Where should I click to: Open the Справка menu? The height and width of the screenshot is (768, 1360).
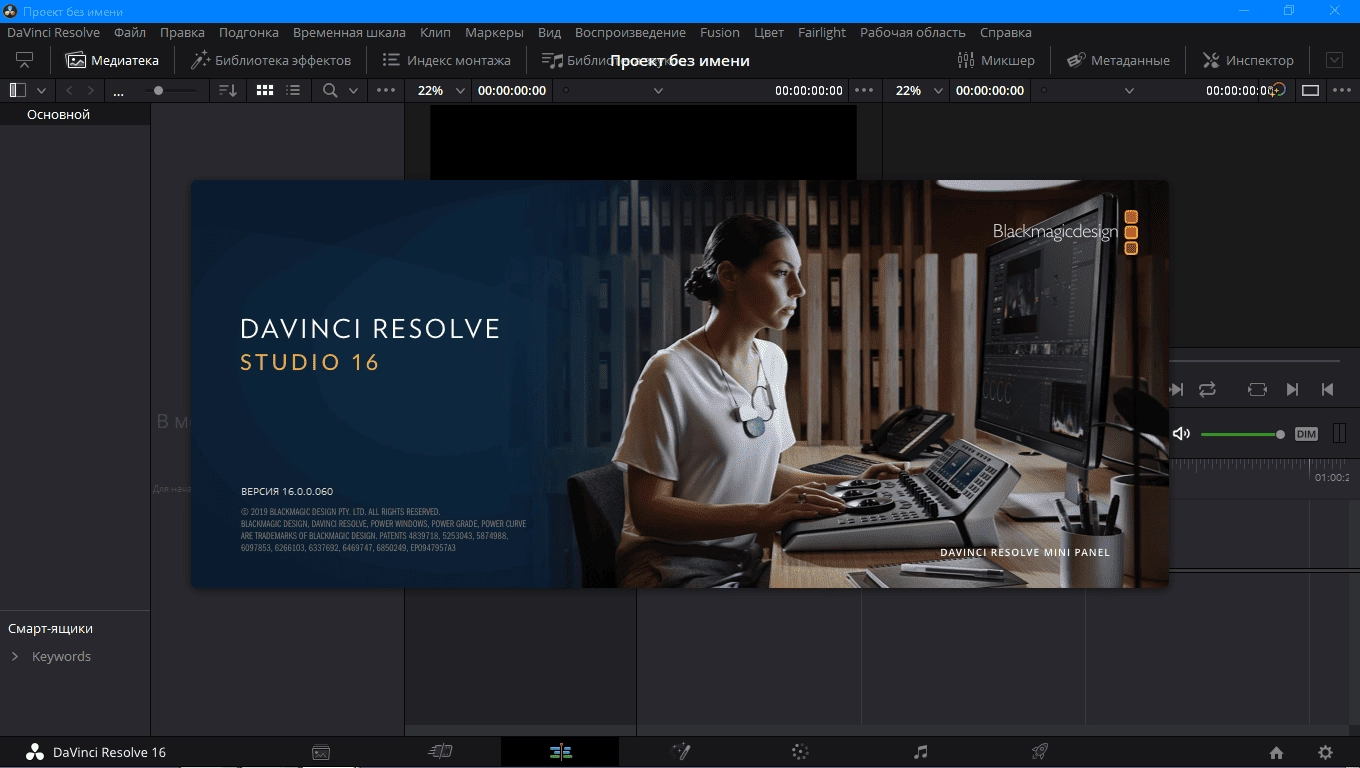click(x=1006, y=32)
